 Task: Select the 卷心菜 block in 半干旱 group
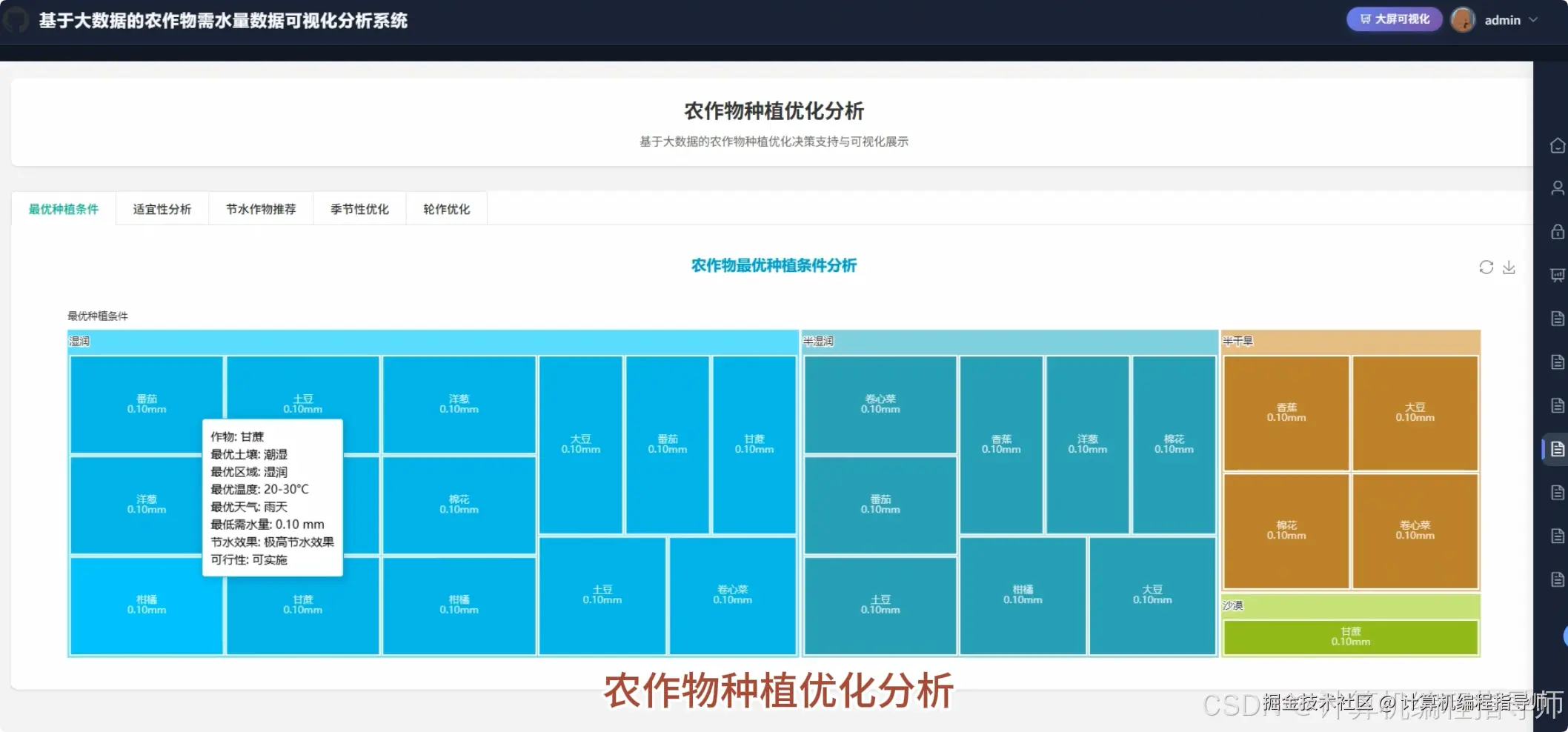click(x=1415, y=530)
